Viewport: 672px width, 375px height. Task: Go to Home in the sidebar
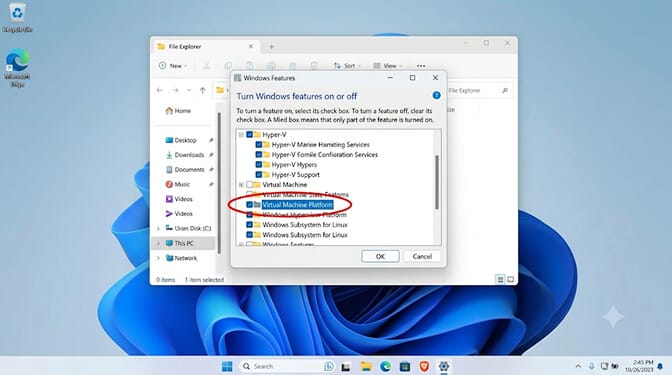point(178,111)
